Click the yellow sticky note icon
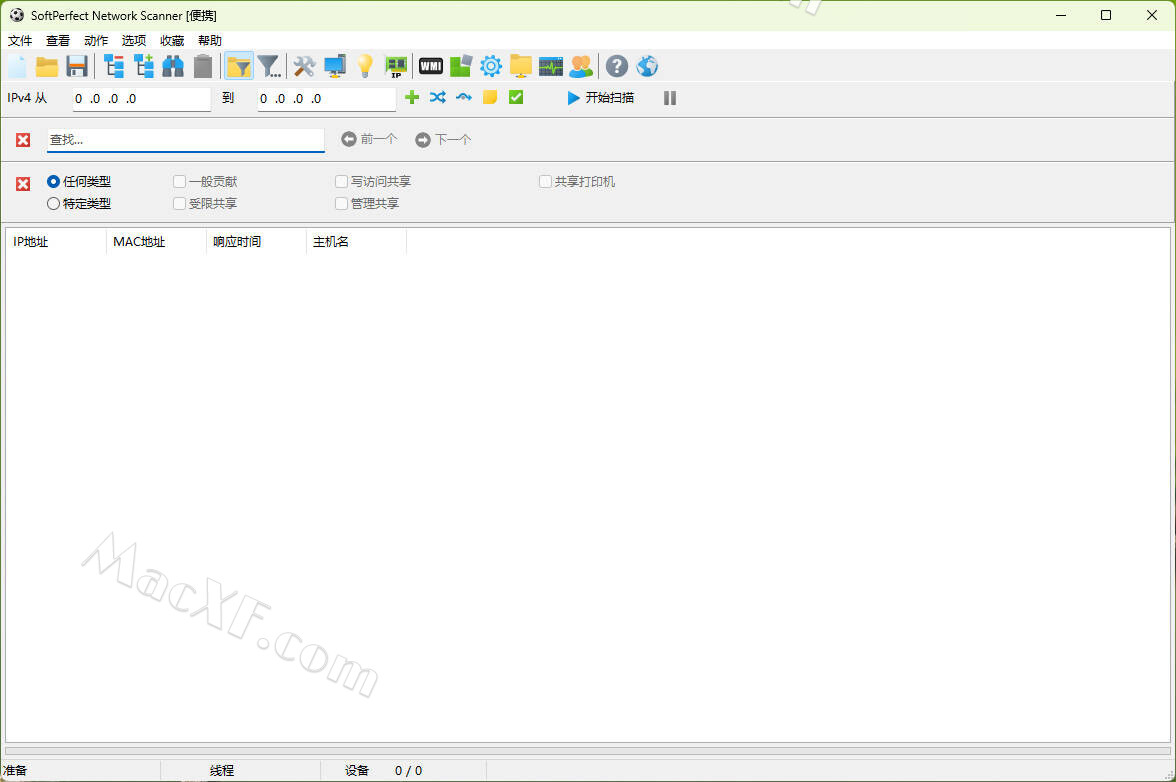 (490, 97)
